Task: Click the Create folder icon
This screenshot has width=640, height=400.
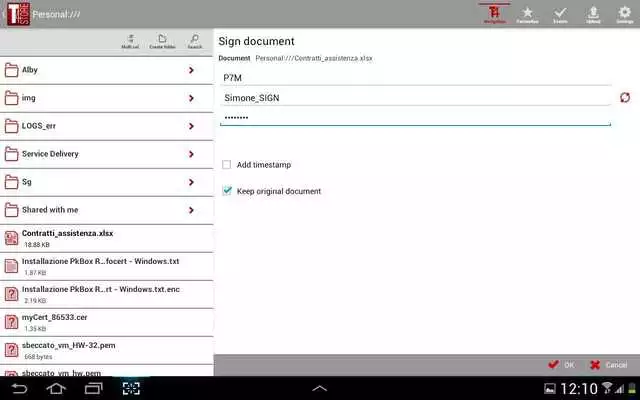Action: (162, 41)
